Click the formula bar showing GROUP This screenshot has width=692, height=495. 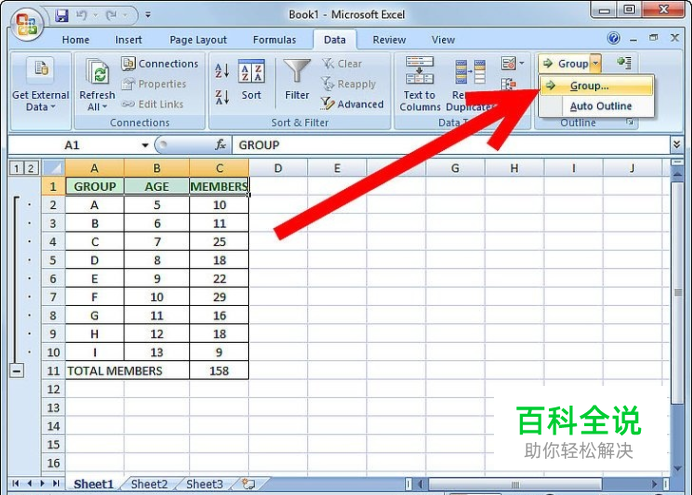(x=451, y=145)
